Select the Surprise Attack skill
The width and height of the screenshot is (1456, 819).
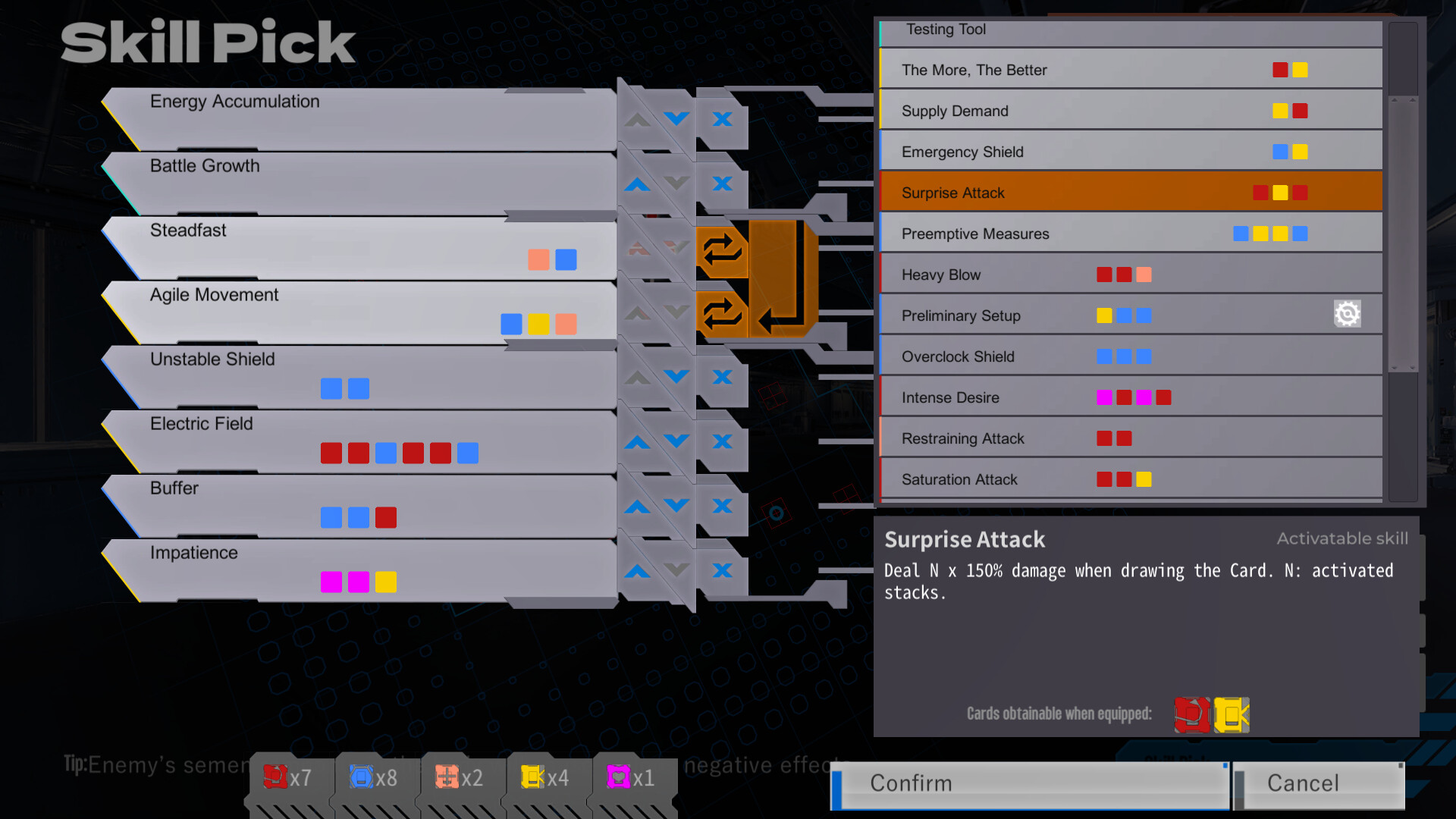click(x=1130, y=192)
